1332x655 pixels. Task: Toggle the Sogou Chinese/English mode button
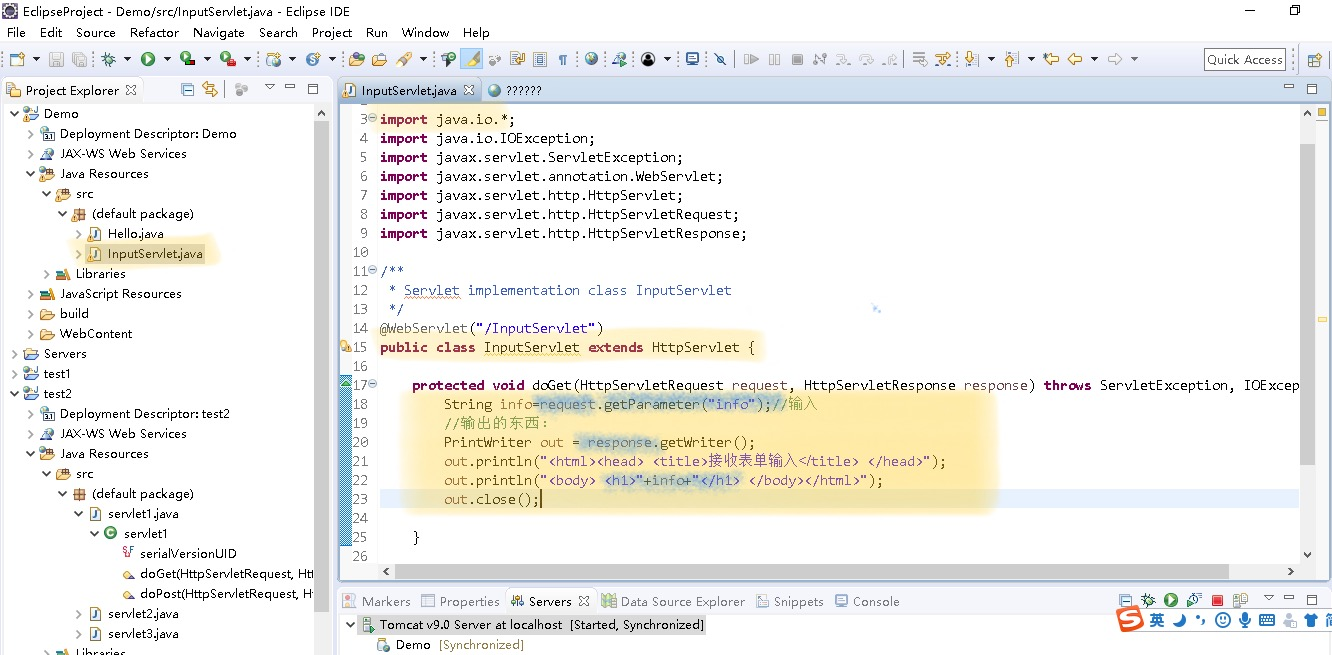tap(1157, 620)
